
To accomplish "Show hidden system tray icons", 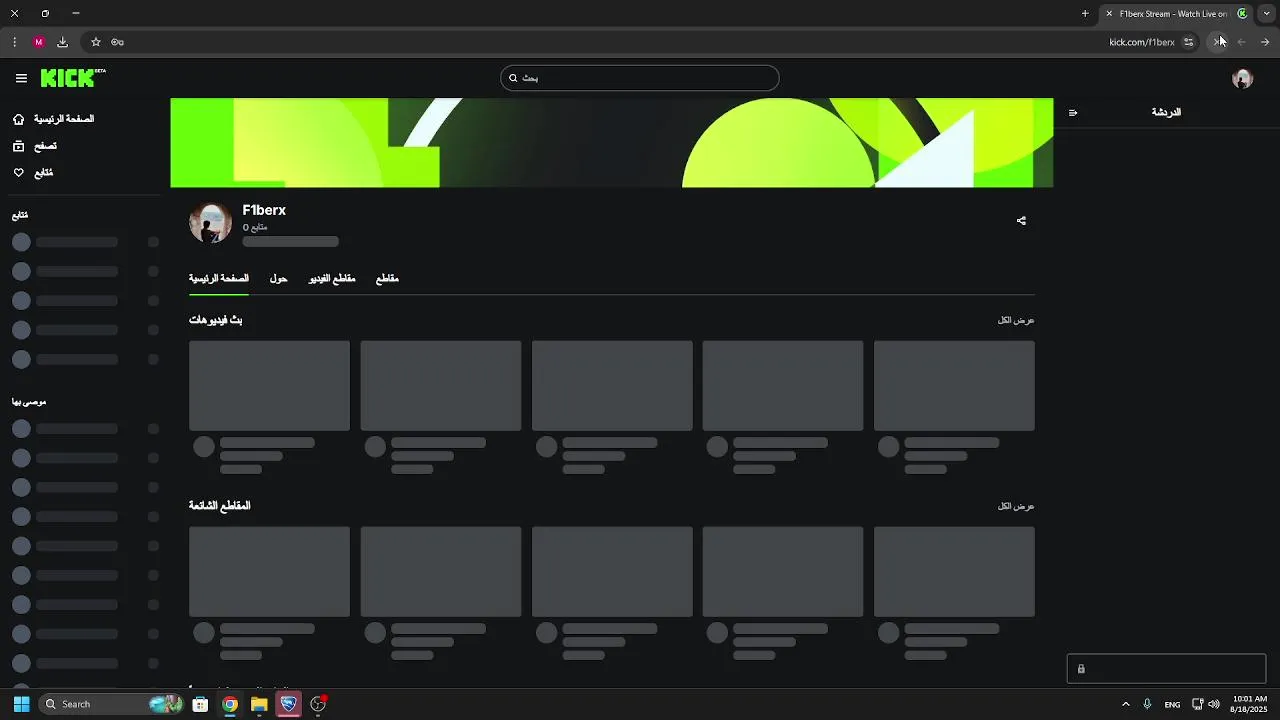I will click(1125, 704).
